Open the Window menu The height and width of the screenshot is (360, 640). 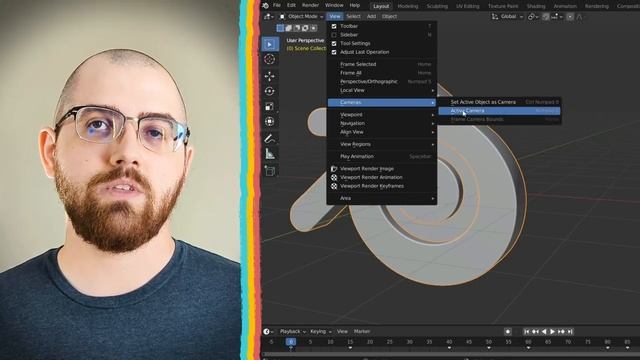[x=334, y=6]
